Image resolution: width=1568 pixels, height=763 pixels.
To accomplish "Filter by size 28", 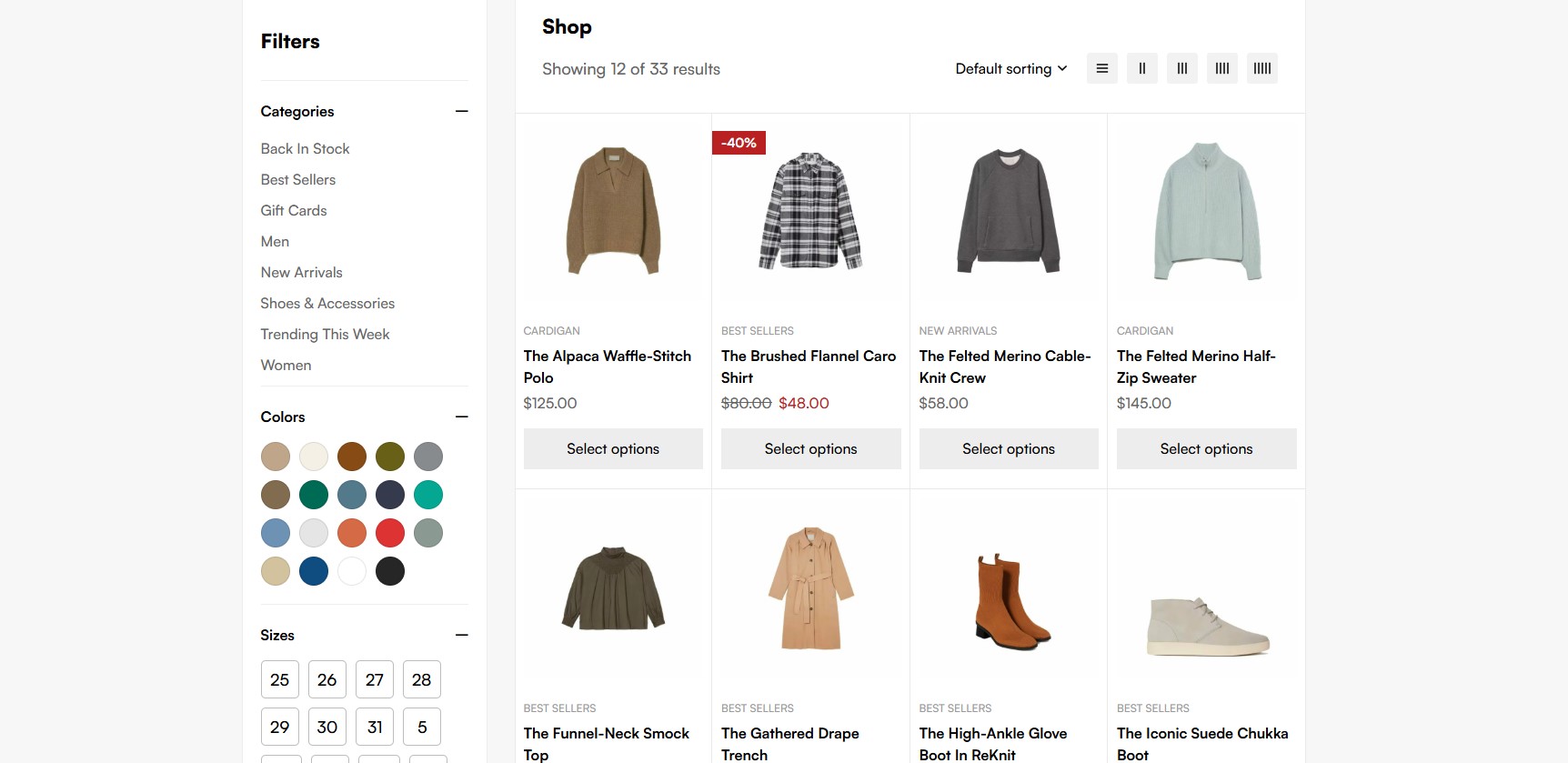I will point(422,679).
